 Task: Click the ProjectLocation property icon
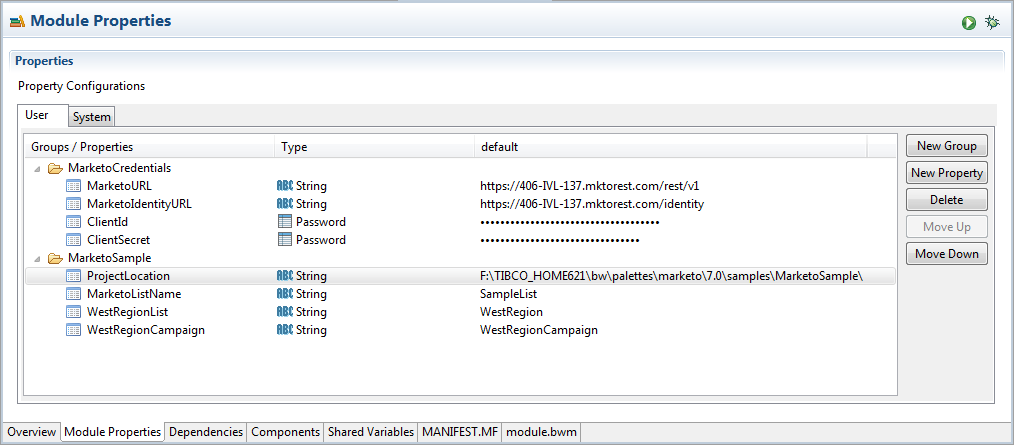coord(74,276)
